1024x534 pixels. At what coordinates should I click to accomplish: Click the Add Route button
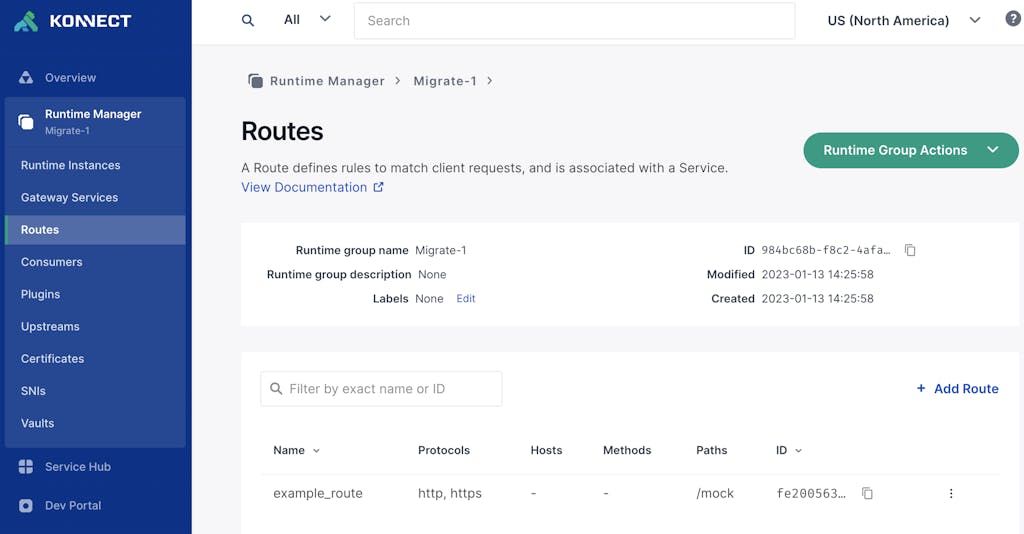point(957,389)
